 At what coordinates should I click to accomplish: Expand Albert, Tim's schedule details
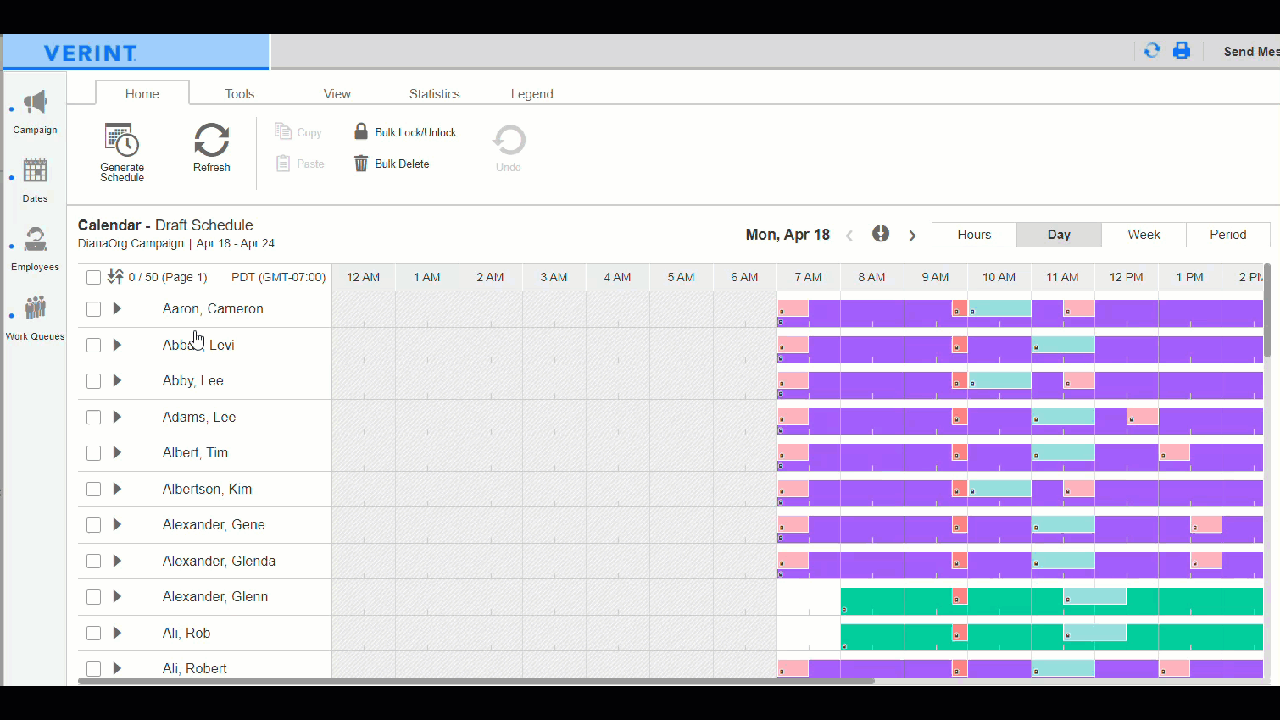(x=117, y=452)
